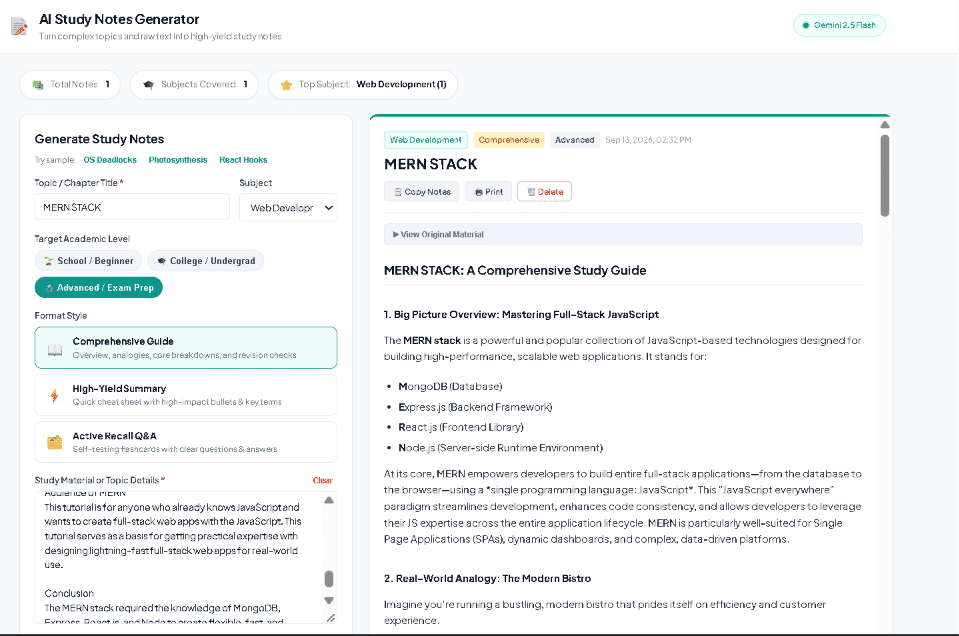Click the lightning bolt icon in High-Yield Summary

pyautogui.click(x=54, y=396)
